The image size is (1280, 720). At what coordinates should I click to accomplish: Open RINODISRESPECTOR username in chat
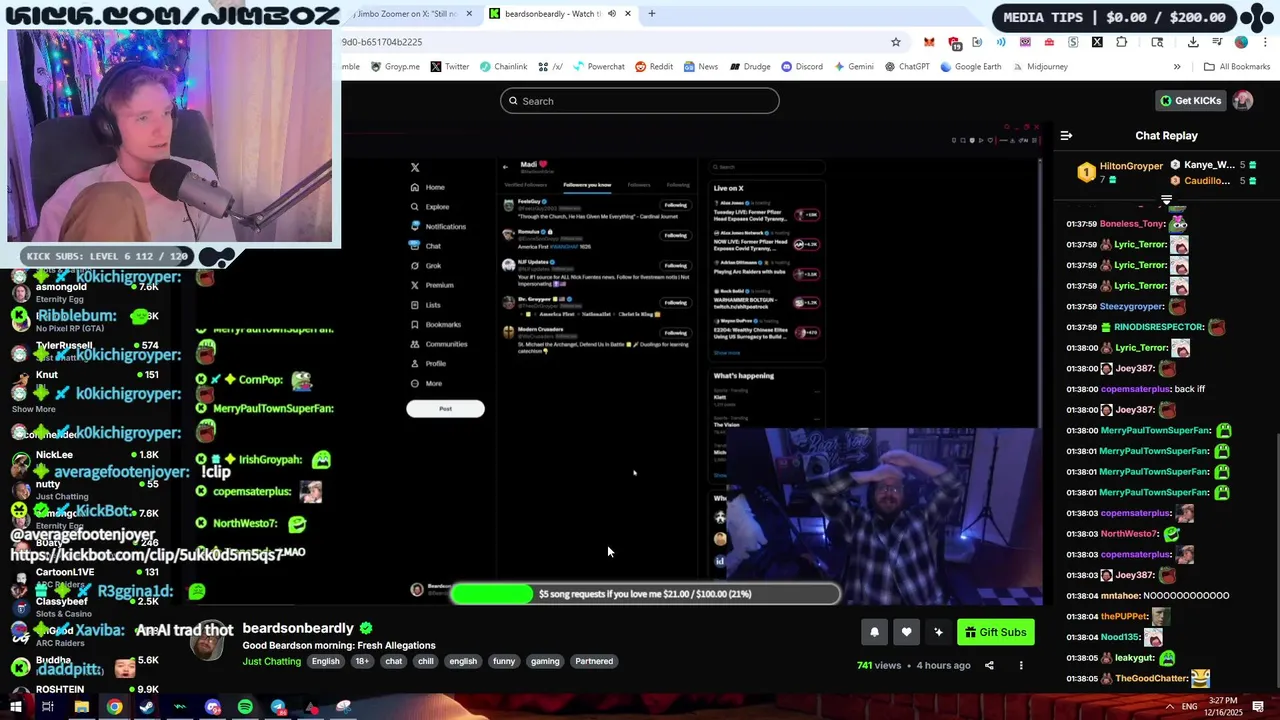pos(1157,327)
